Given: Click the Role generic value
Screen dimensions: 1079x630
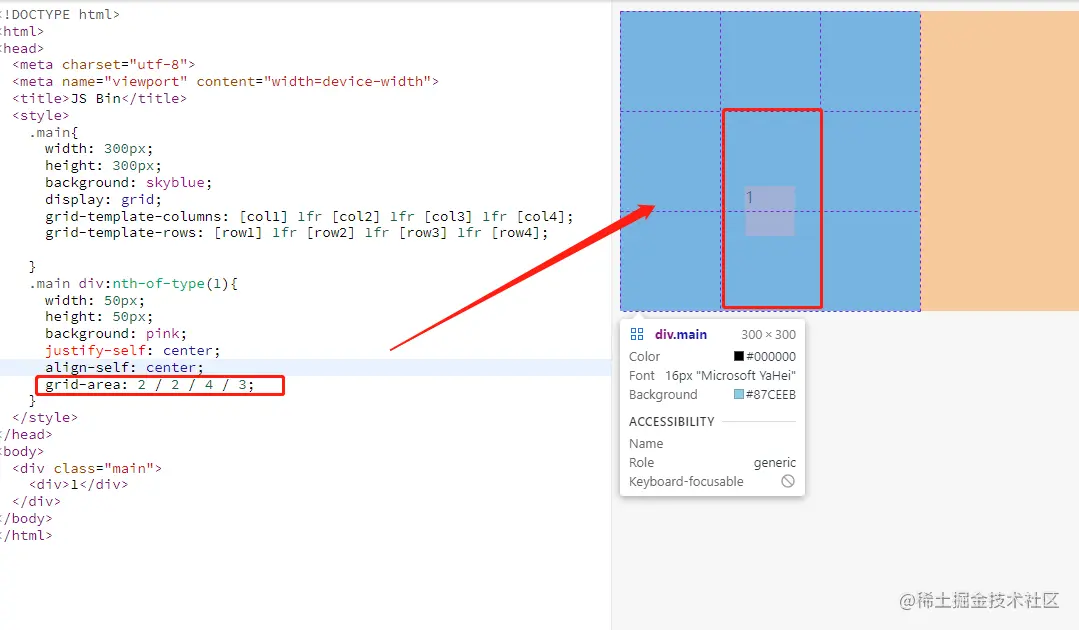Looking at the screenshot, I should pyautogui.click(x=774, y=463).
